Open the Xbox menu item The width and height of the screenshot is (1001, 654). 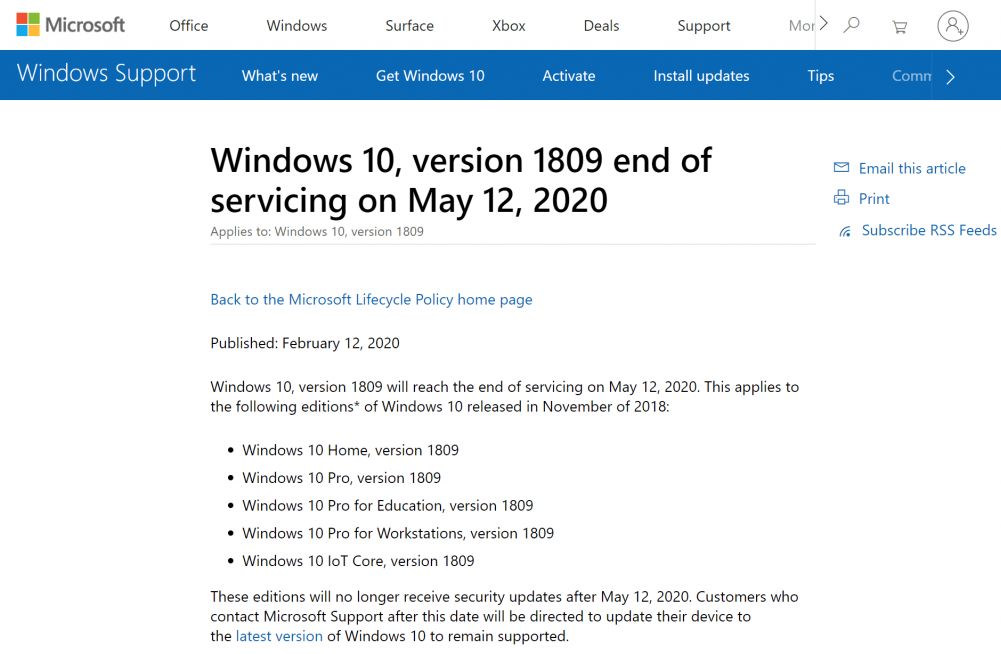[x=509, y=26]
